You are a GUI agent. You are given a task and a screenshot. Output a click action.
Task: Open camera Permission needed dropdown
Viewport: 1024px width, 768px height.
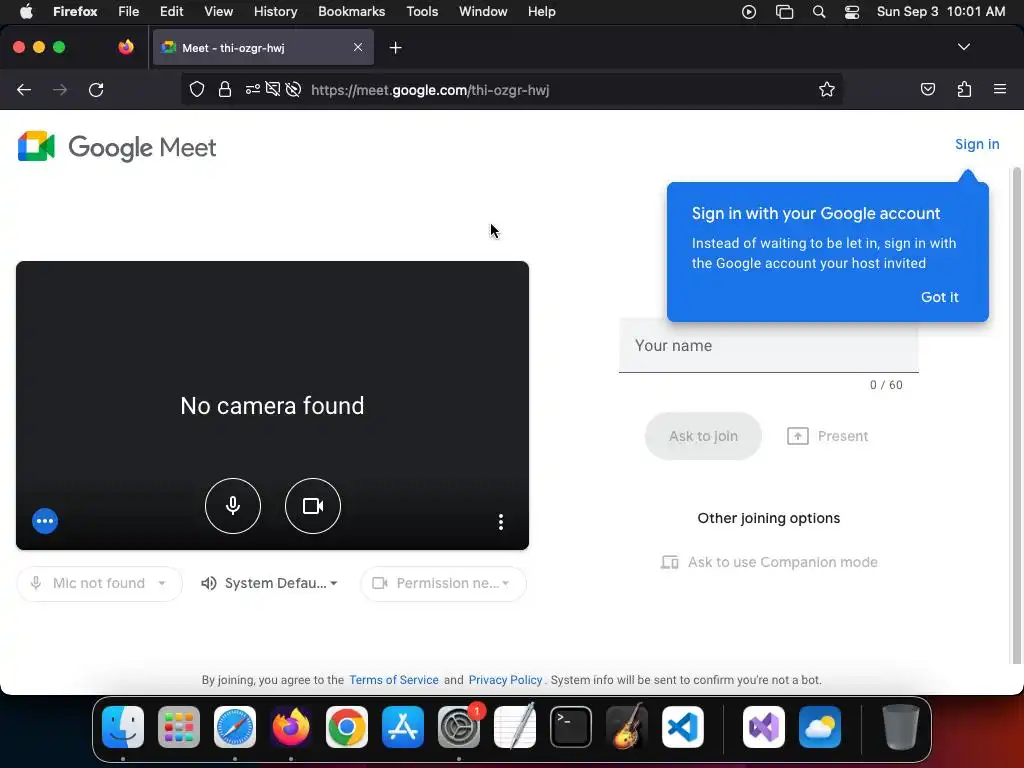tap(443, 583)
